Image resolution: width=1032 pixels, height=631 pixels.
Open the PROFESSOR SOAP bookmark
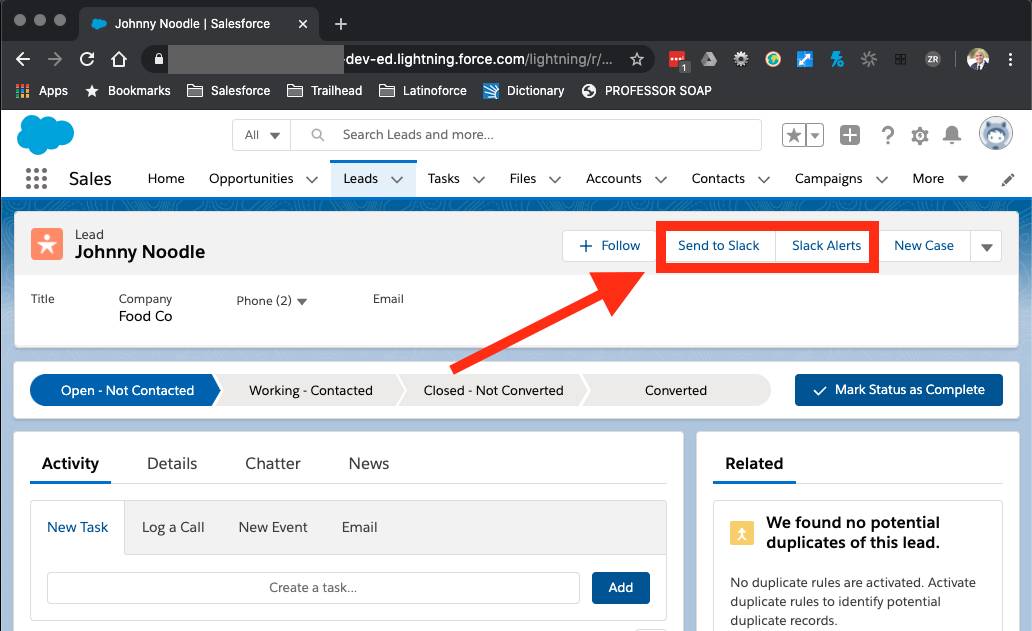647,91
